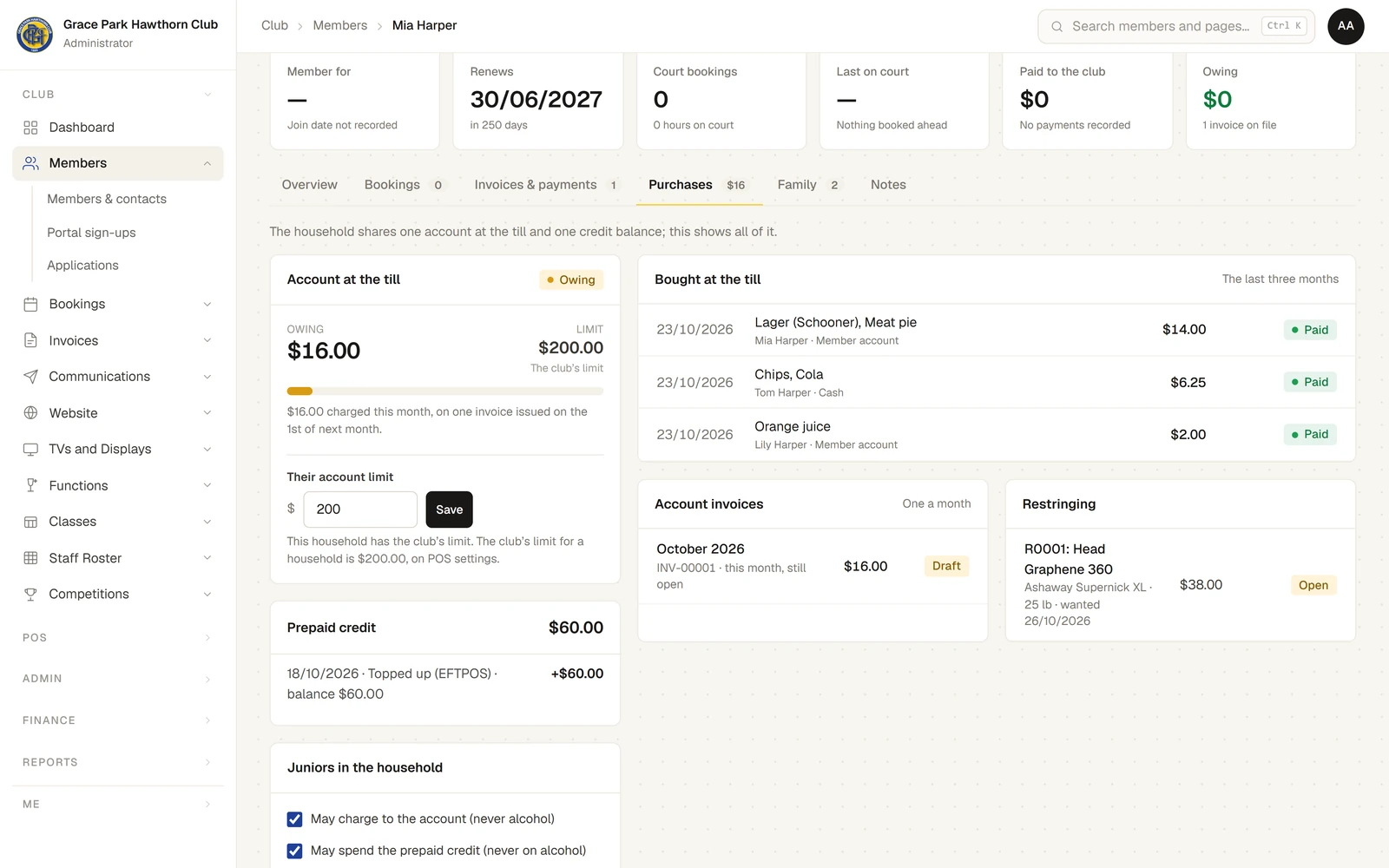This screenshot has height=868, width=1389.
Task: Open Applications in sidebar
Action: click(x=82, y=266)
